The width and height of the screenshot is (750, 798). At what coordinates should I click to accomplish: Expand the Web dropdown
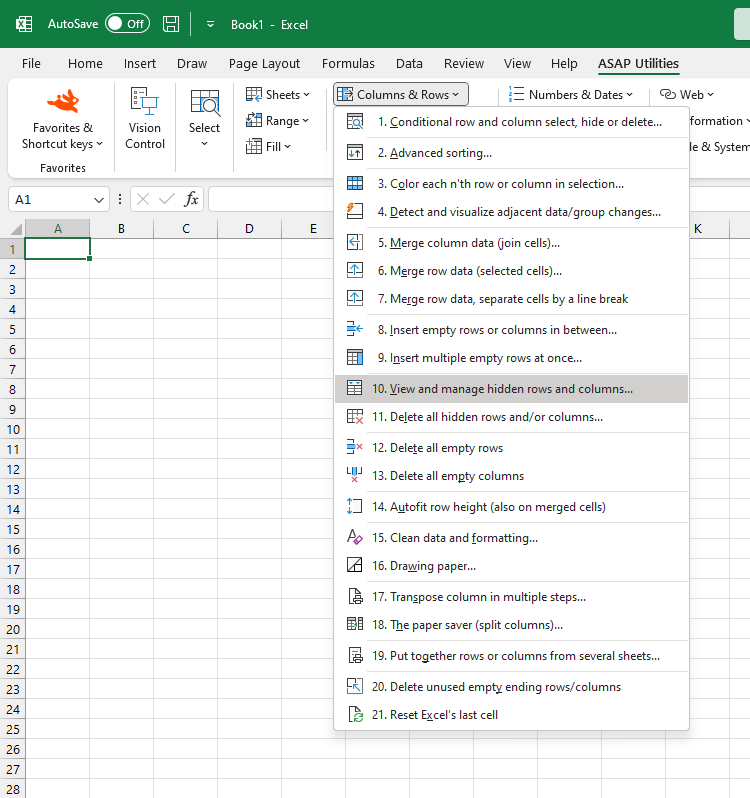coord(686,95)
